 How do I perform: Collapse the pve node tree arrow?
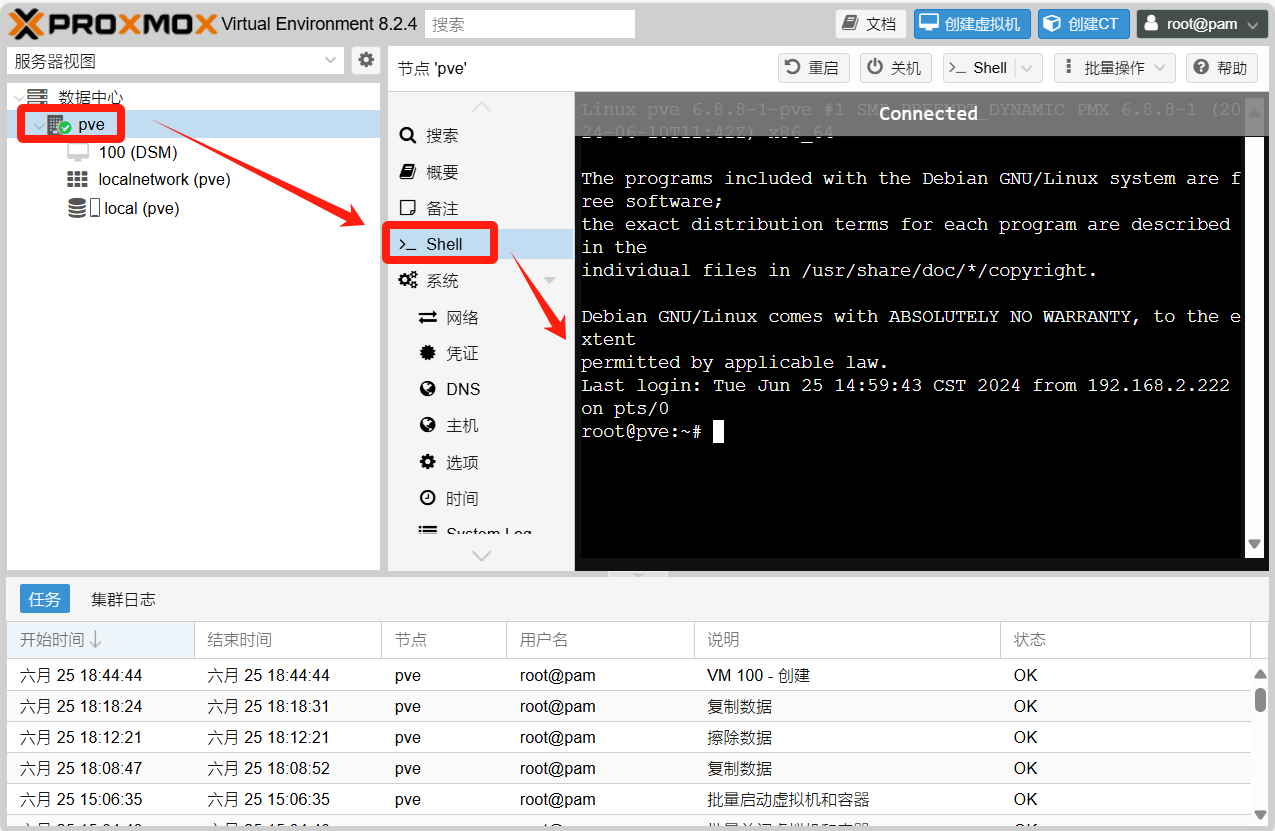point(38,126)
